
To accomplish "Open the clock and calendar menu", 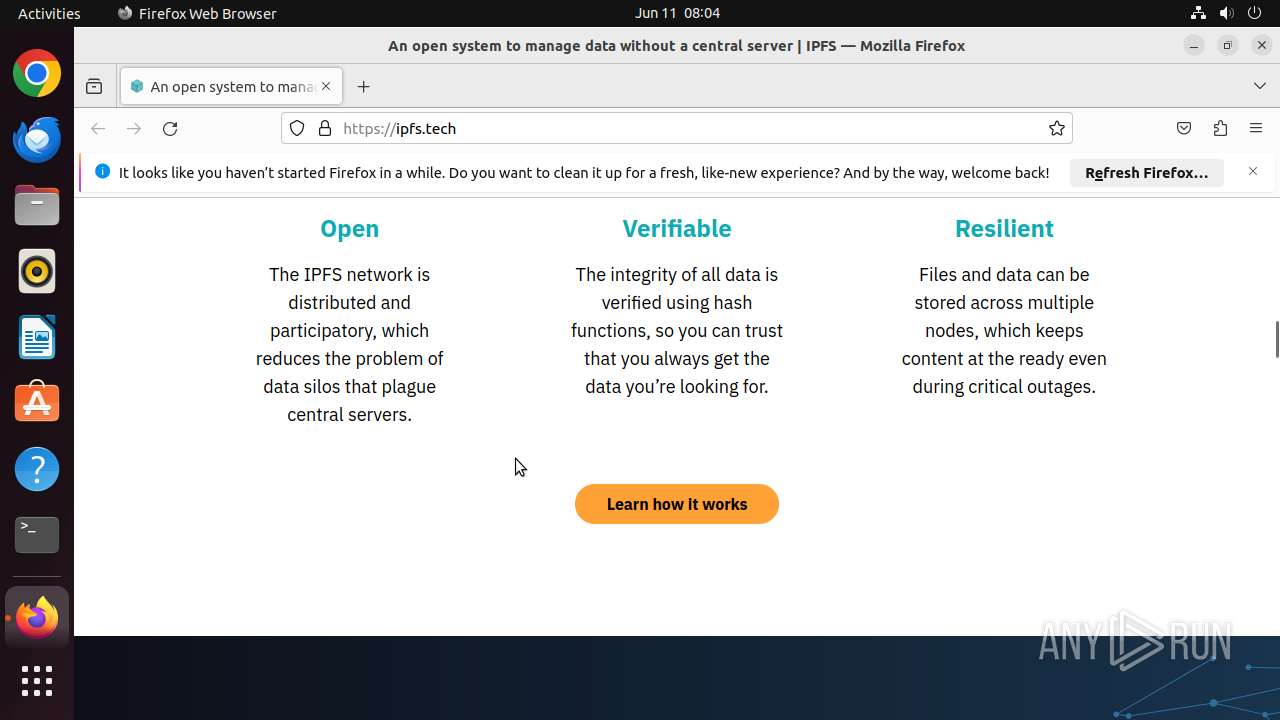I will click(677, 13).
